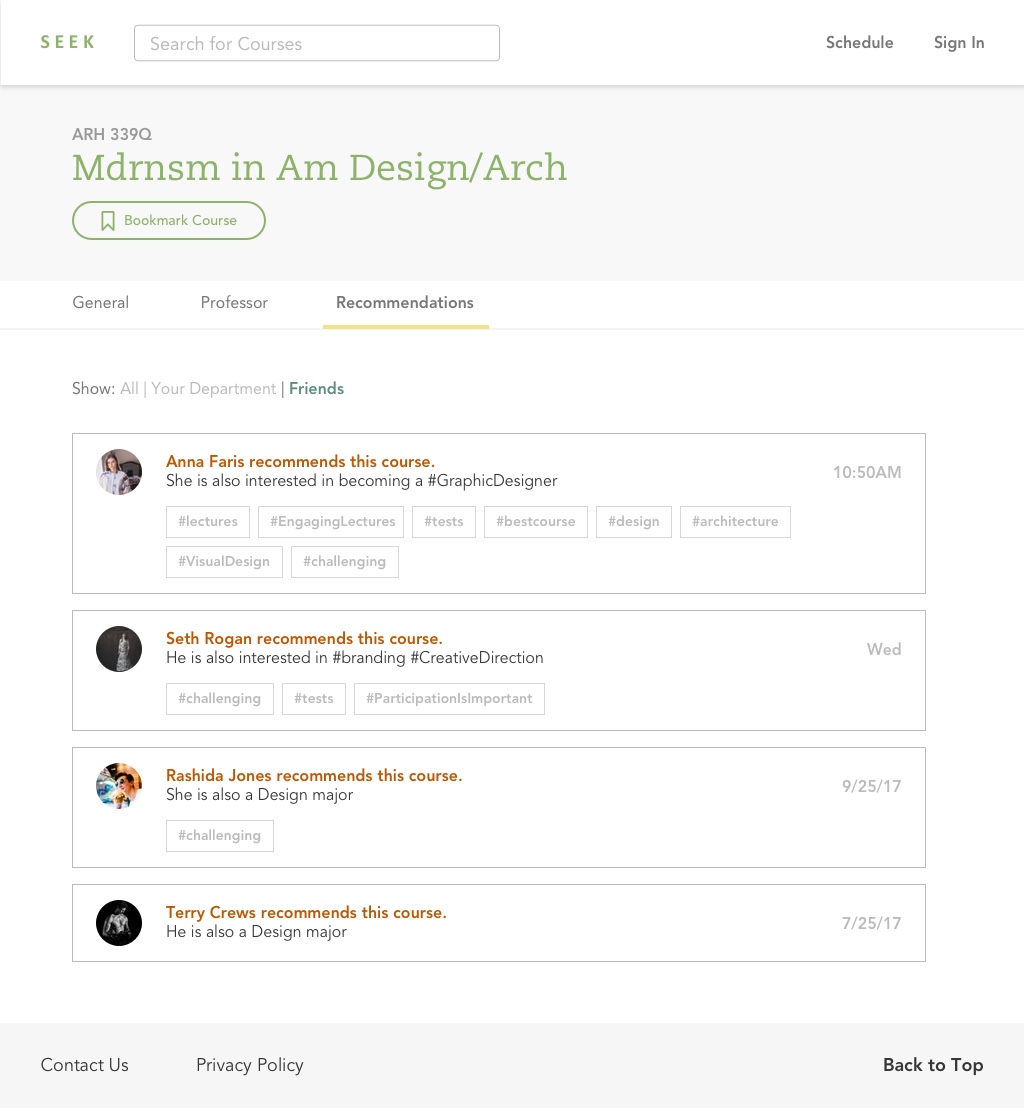The image size is (1024, 1108).
Task: Click the SEEK logo
Action: point(67,42)
